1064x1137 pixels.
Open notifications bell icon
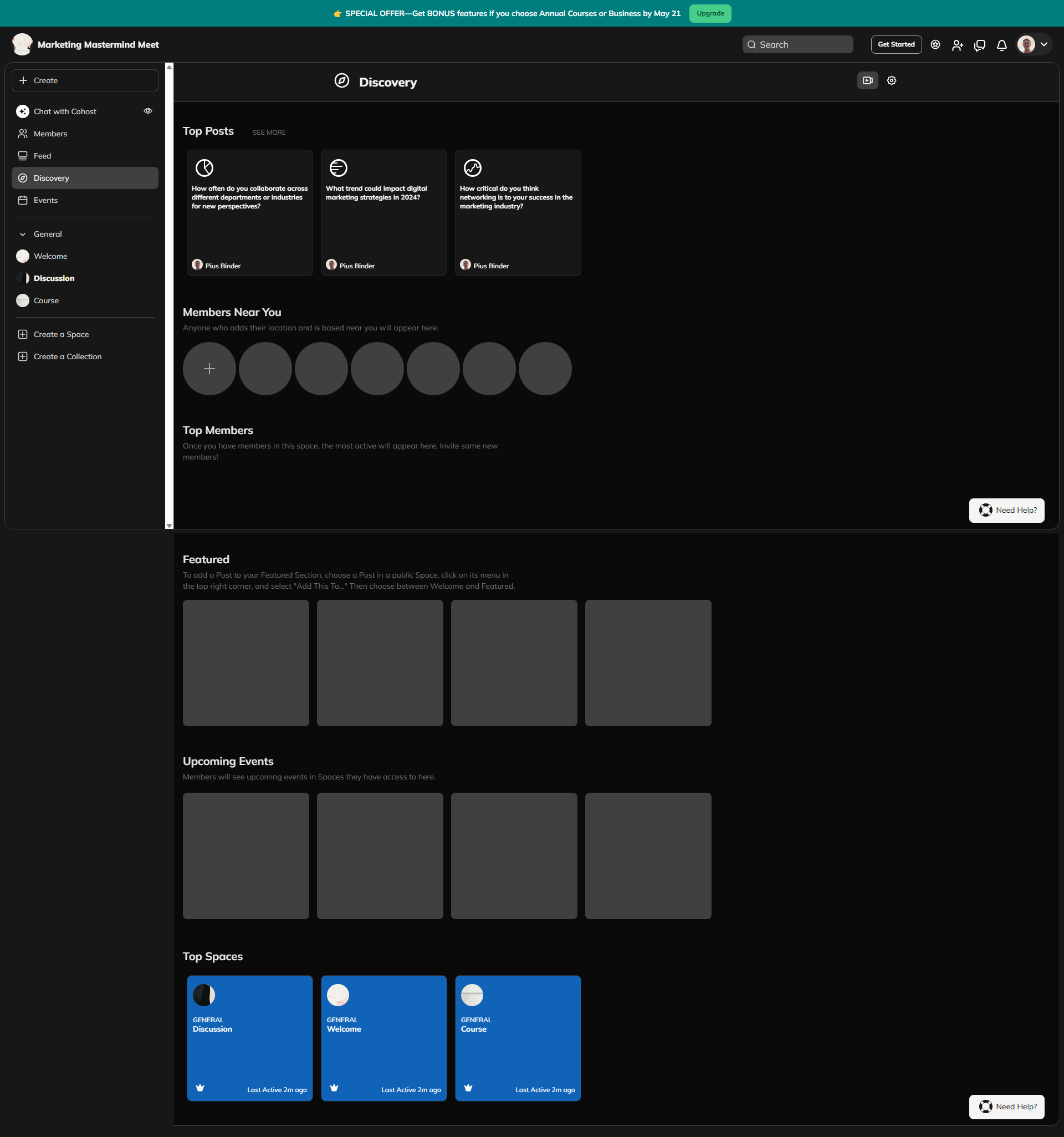pos(1001,45)
